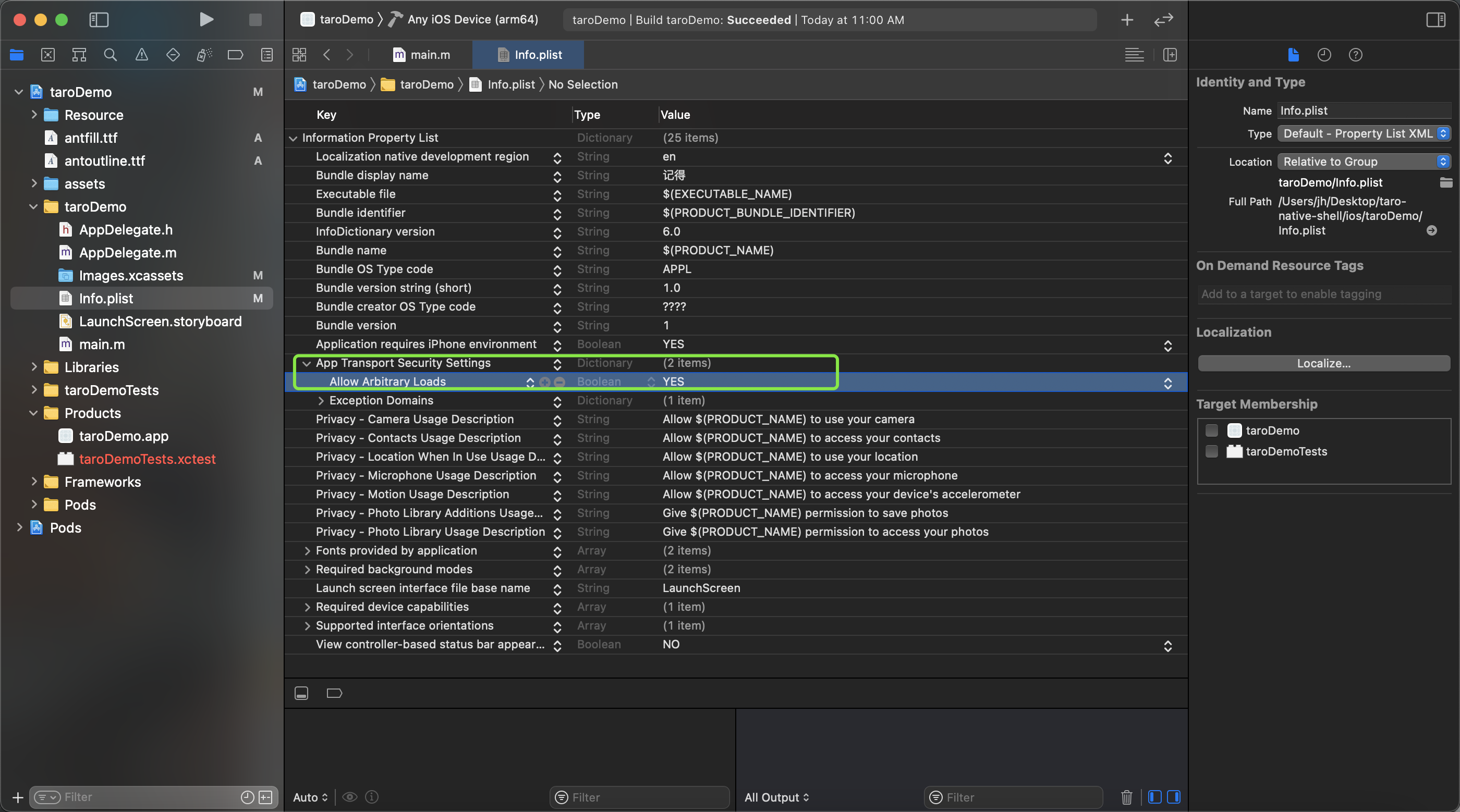Click the Add Editor on Right icon
1460x812 pixels.
point(1170,55)
